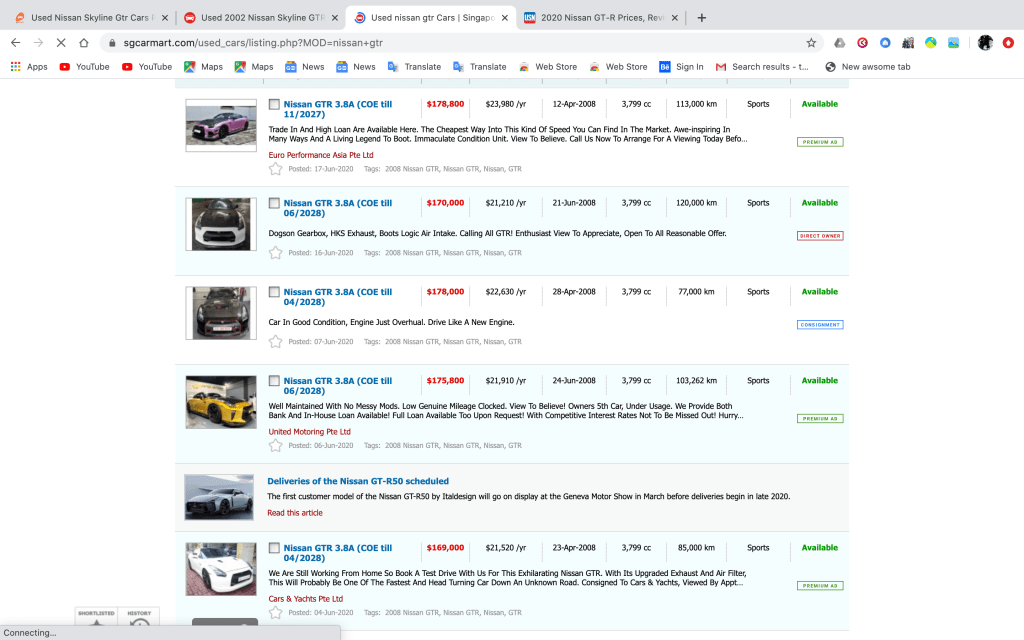Stop the page loading with the X button
Viewport: 1024px width, 640px height.
coord(61,43)
